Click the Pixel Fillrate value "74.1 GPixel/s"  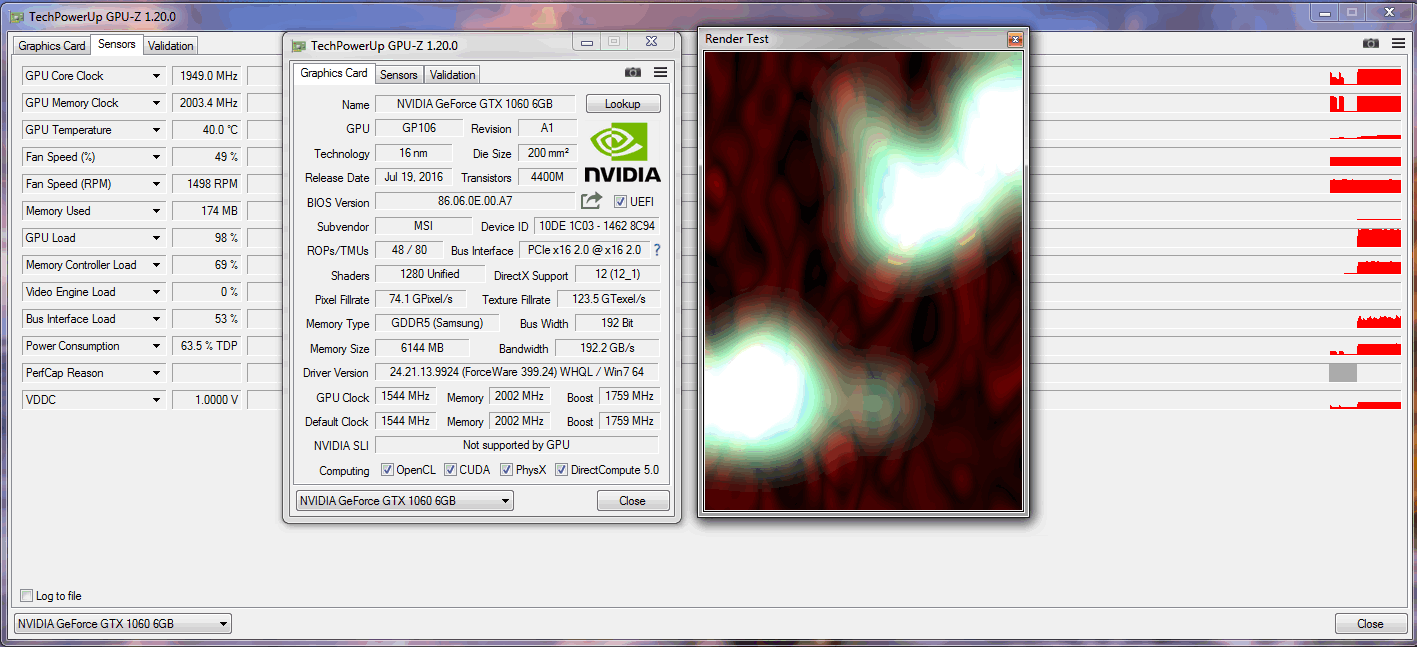(421, 299)
